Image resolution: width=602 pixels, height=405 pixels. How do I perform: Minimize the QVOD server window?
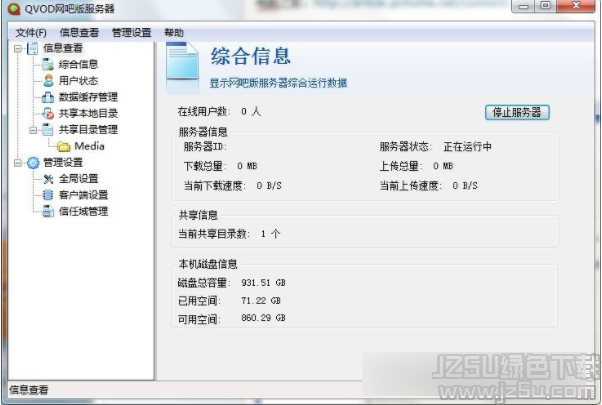524,7
